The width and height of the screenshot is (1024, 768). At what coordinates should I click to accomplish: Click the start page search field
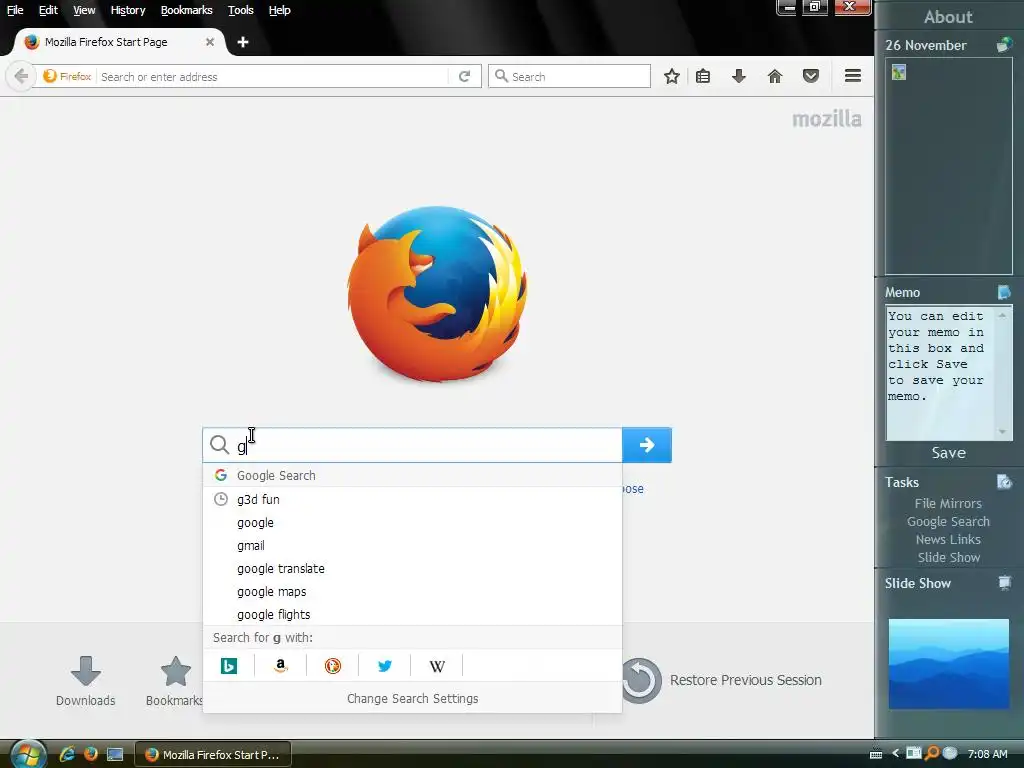412,445
